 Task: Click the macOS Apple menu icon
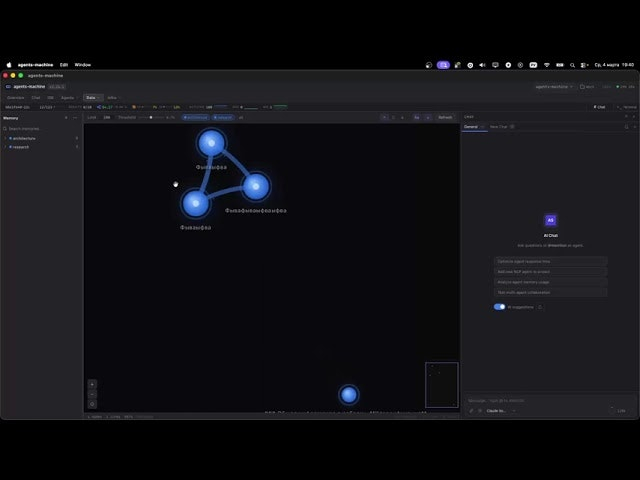click(9, 64)
